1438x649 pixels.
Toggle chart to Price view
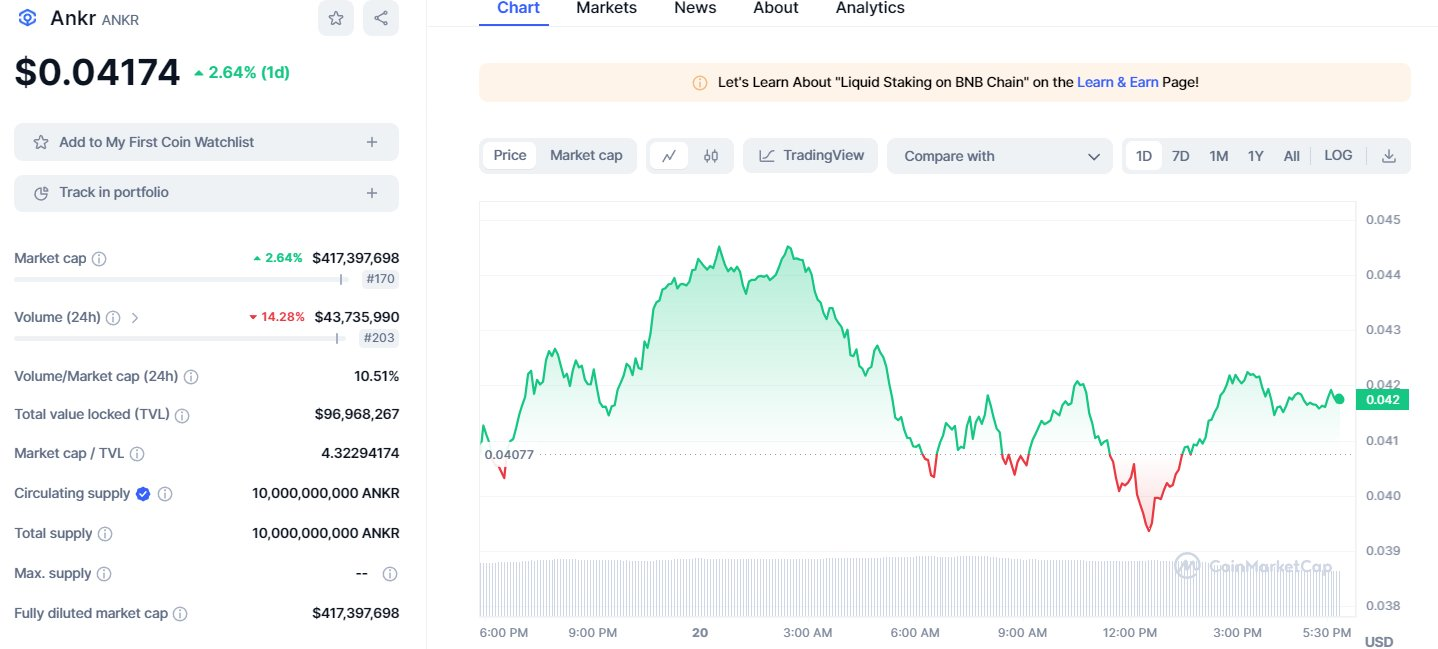coord(510,156)
